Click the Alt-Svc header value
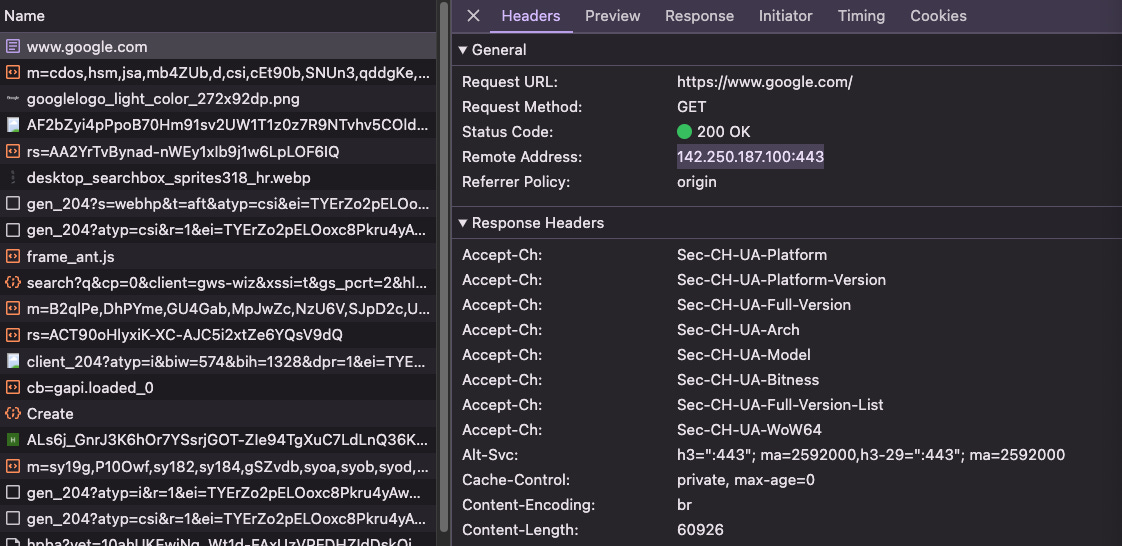The width and height of the screenshot is (1122, 546). tap(871, 455)
